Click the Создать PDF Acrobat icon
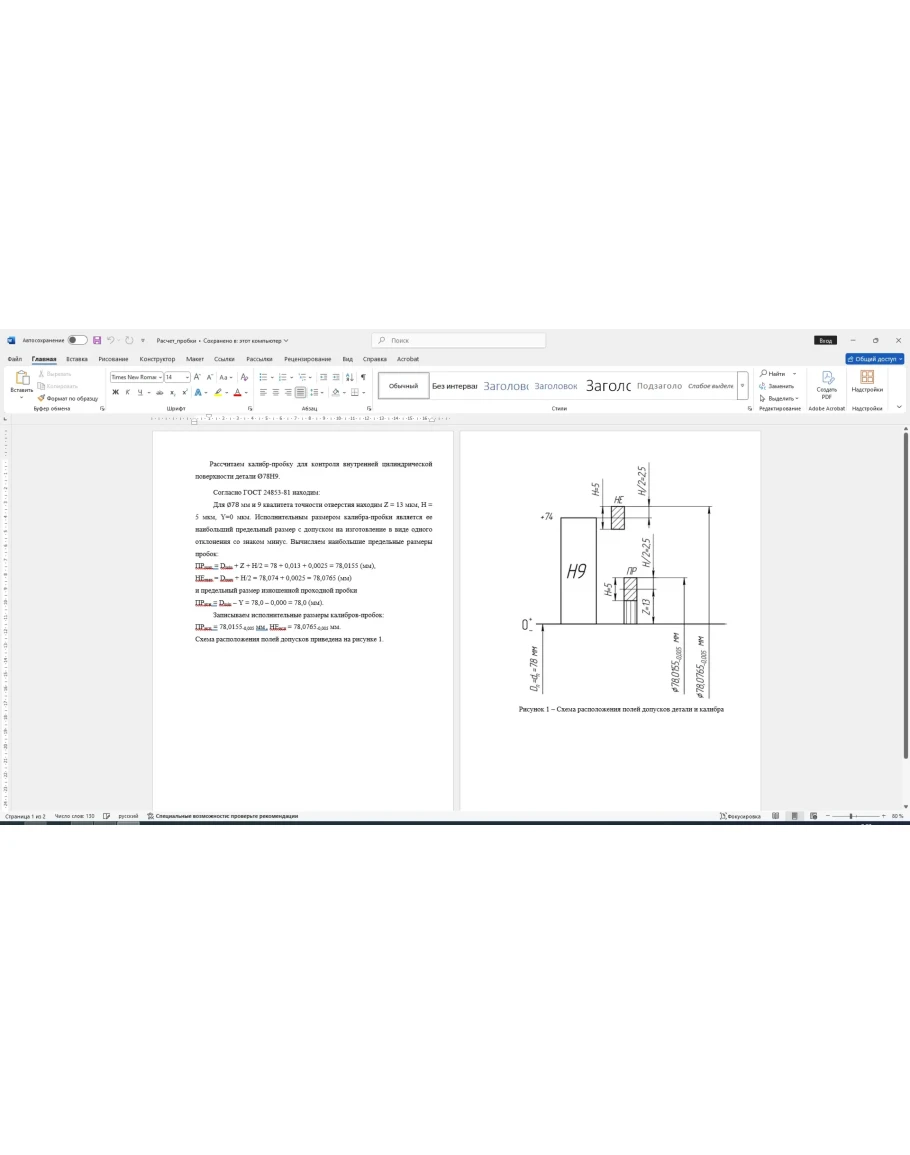Viewport: 910px width, 1155px height. click(x=827, y=383)
